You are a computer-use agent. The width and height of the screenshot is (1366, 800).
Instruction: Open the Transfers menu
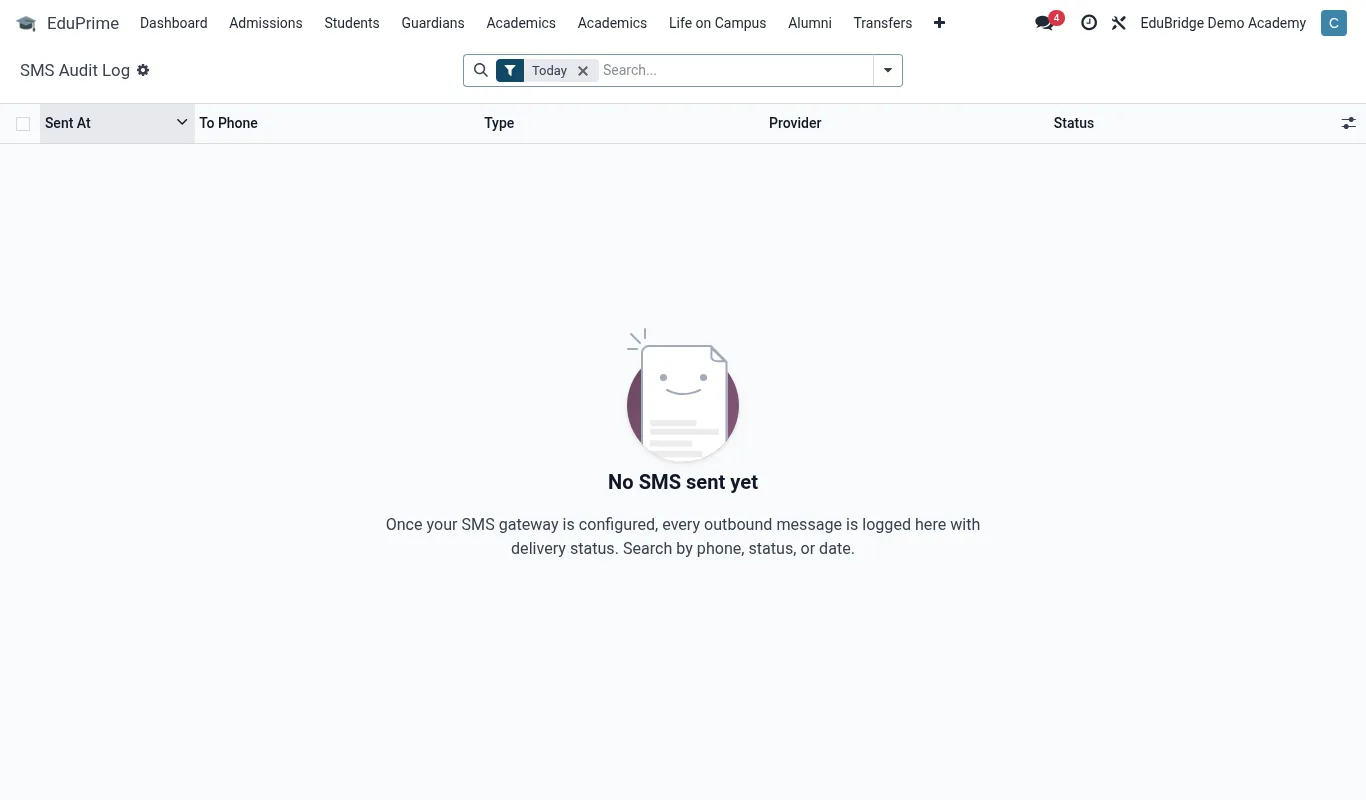(883, 23)
